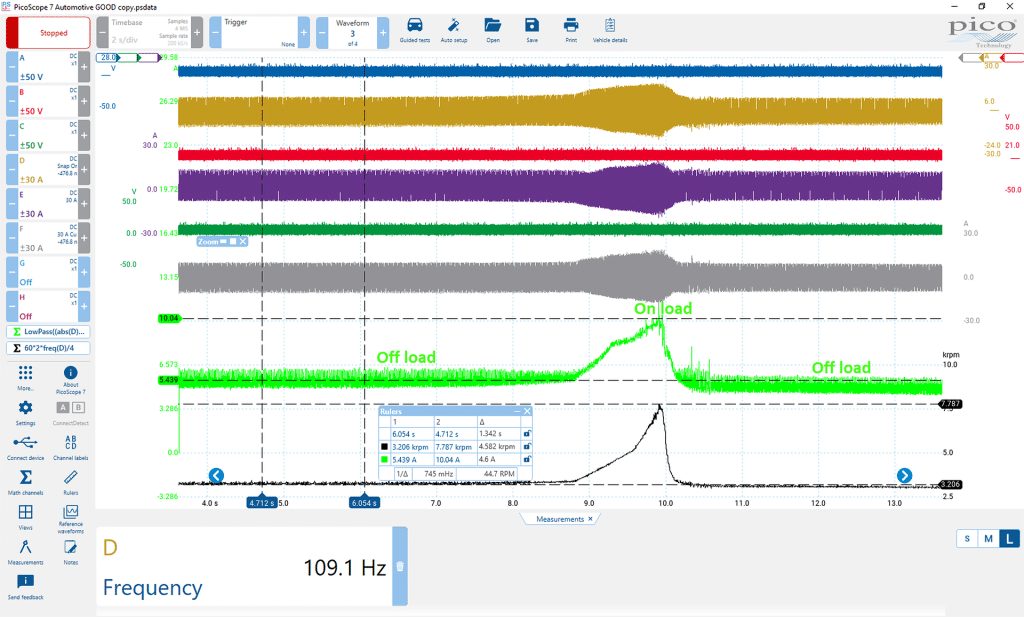Save the waveform with the Save icon
Viewport: 1024px width, 617px height.
pyautogui.click(x=532, y=30)
